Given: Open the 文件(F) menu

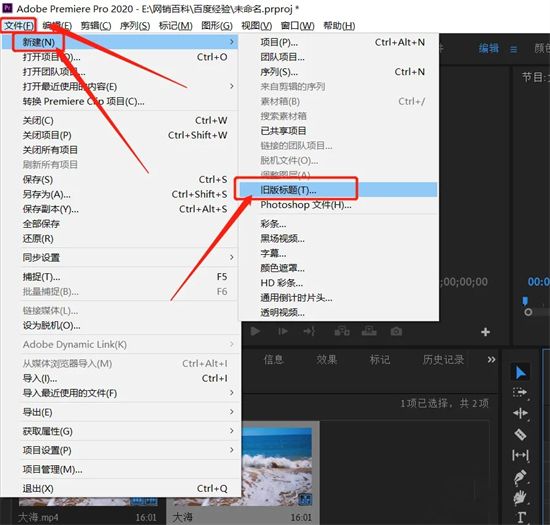Looking at the screenshot, I should pyautogui.click(x=19, y=26).
